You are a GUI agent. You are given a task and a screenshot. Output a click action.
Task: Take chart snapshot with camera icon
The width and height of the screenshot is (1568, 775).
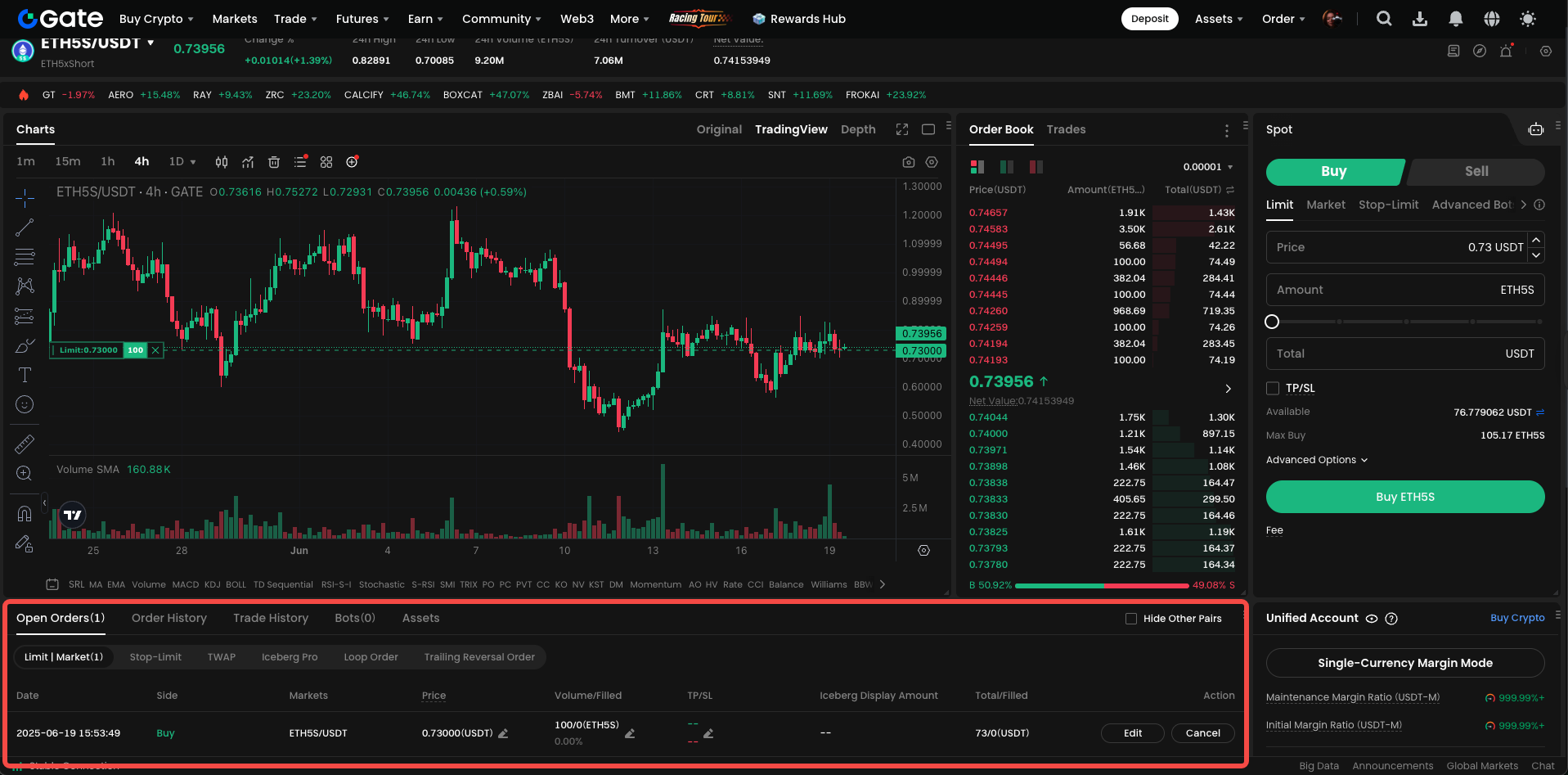pyautogui.click(x=908, y=162)
